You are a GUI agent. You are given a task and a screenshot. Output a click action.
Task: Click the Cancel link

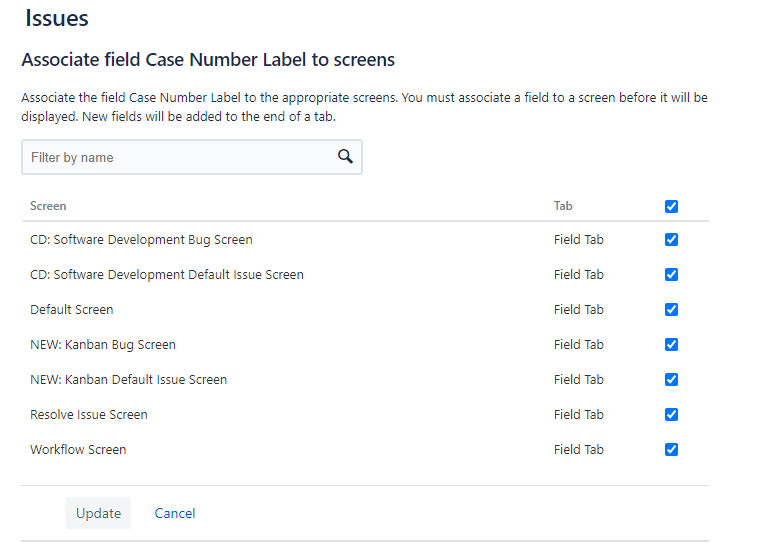coord(175,513)
